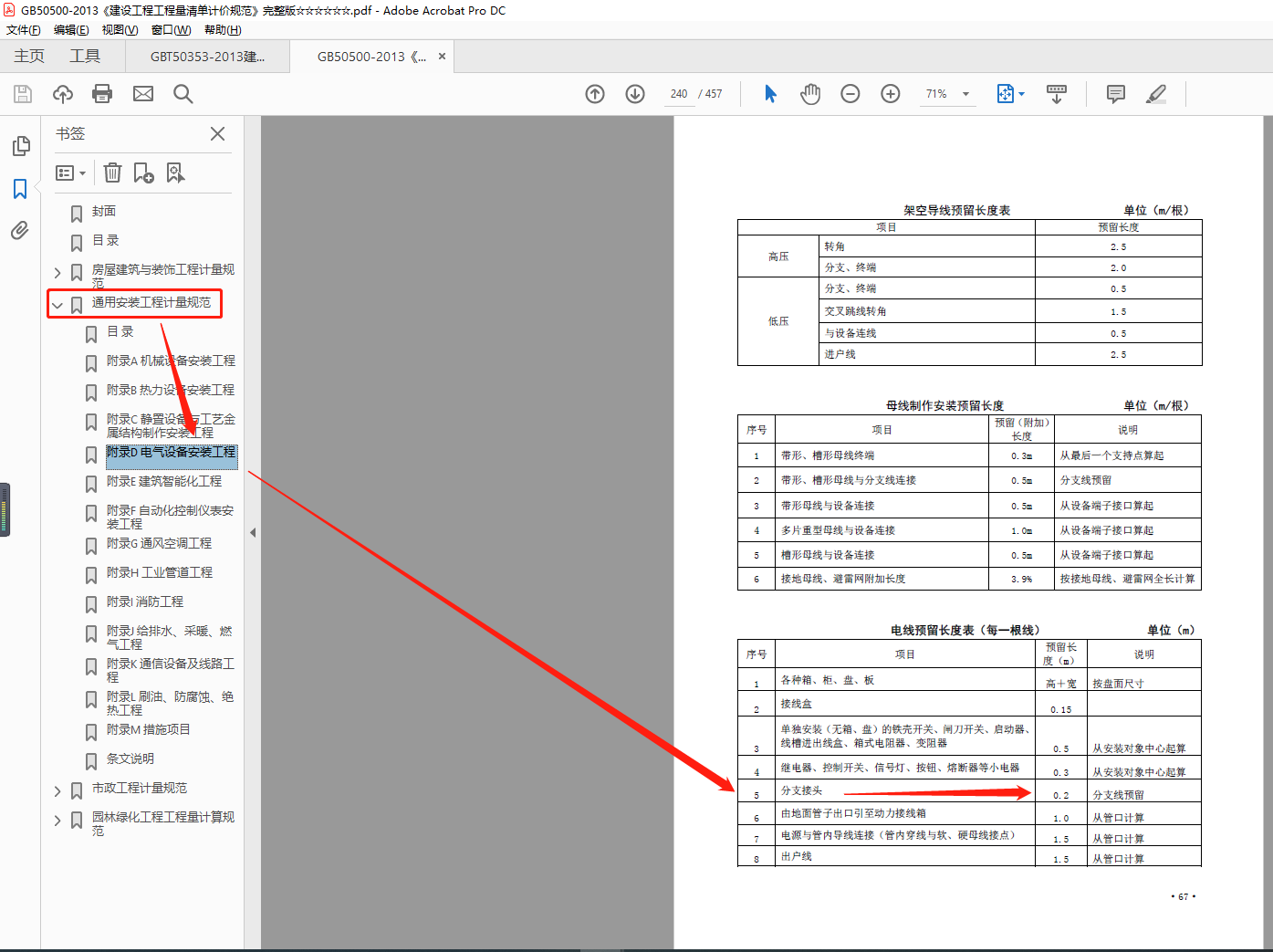Switch to the 工具 tab
Image resolution: width=1273 pixels, height=952 pixels.
pyautogui.click(x=85, y=57)
